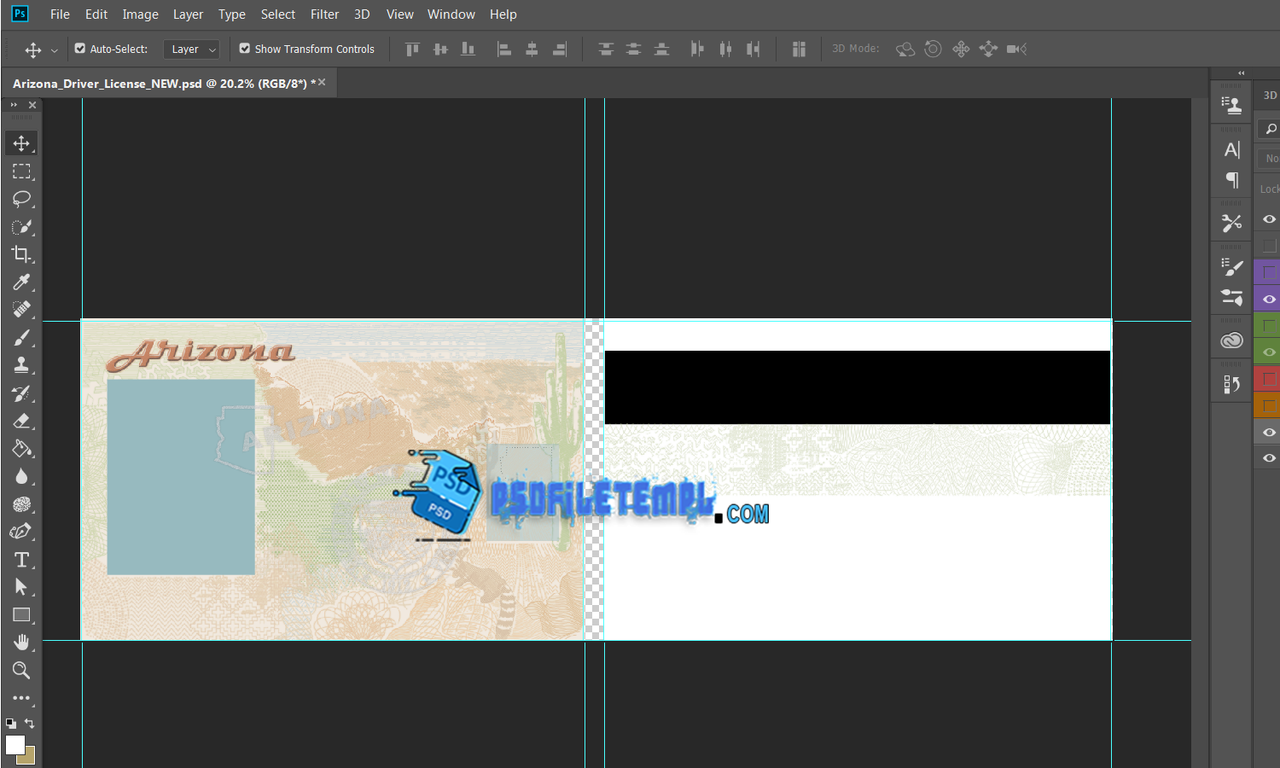Open the Filter menu

coord(325,14)
